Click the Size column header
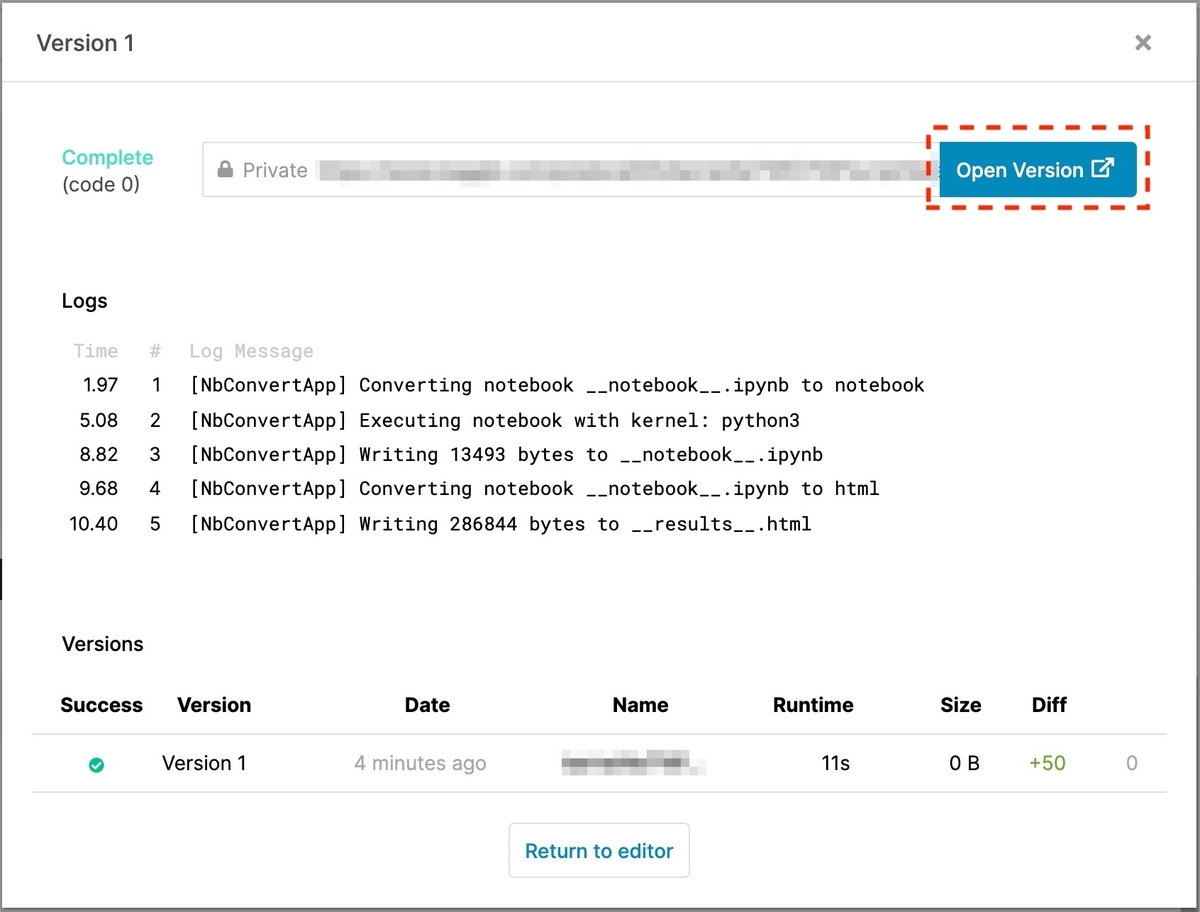 click(960, 705)
